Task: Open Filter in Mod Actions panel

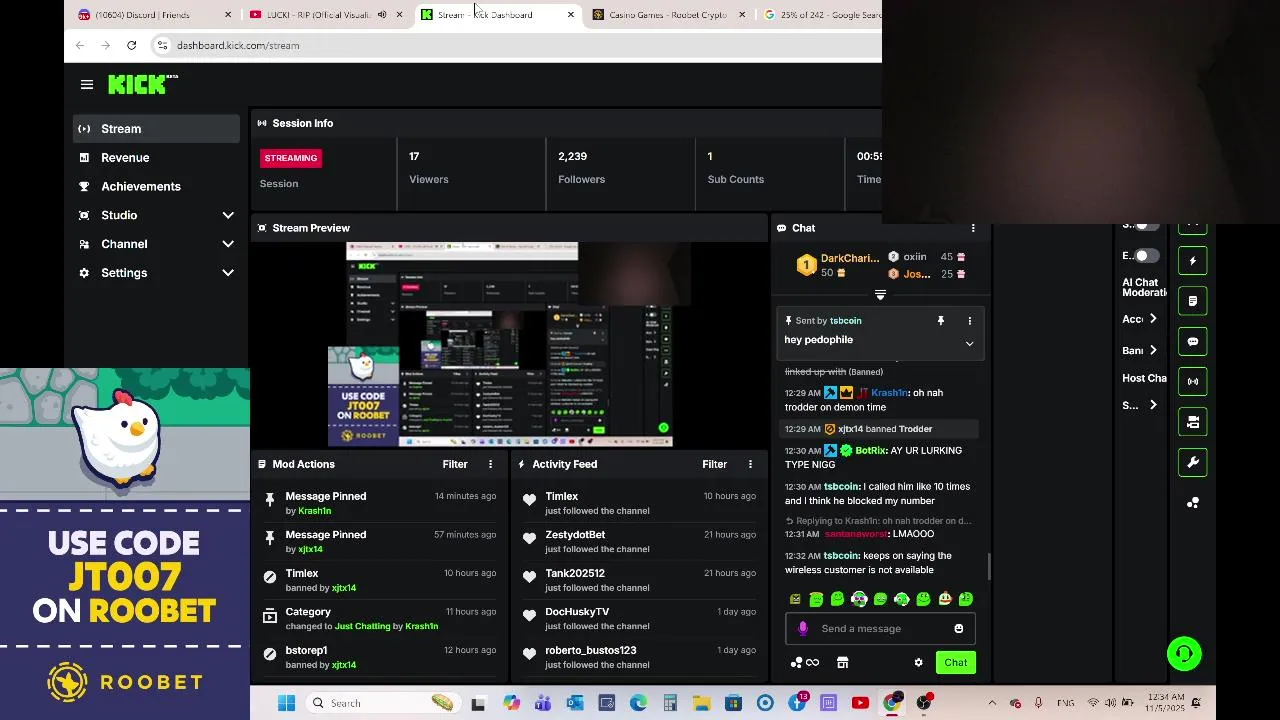Action: [x=455, y=464]
